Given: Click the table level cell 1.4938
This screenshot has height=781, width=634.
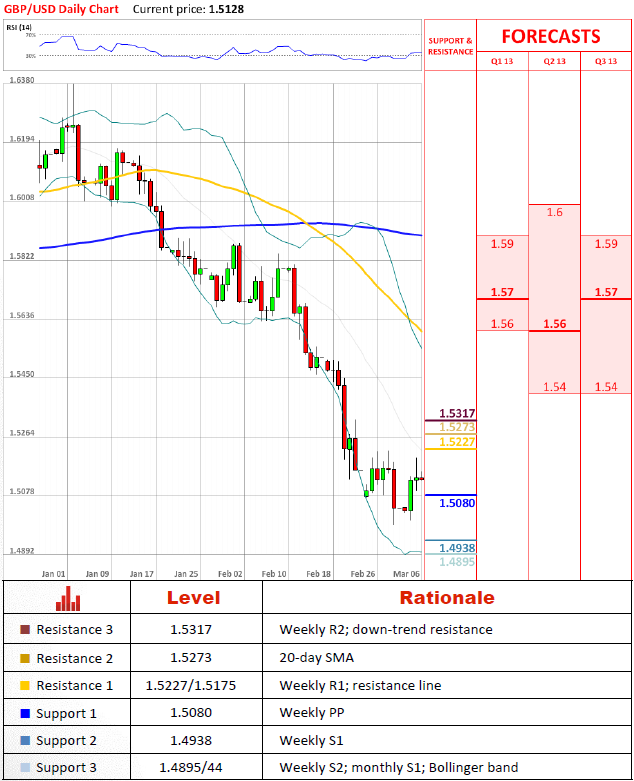Looking at the screenshot, I should (x=191, y=741).
